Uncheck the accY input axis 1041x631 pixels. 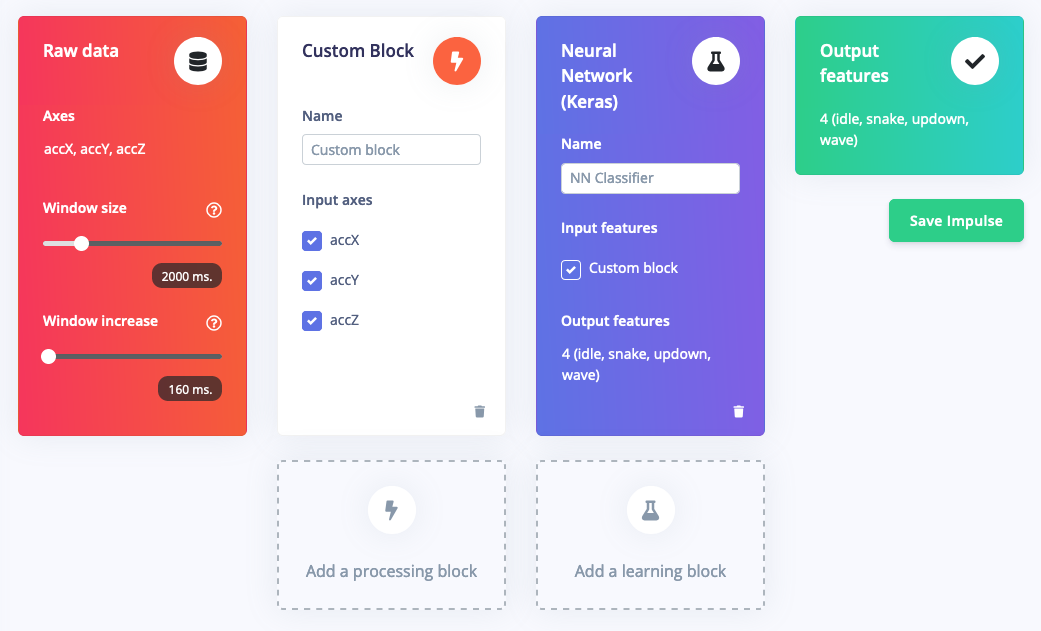(x=312, y=280)
